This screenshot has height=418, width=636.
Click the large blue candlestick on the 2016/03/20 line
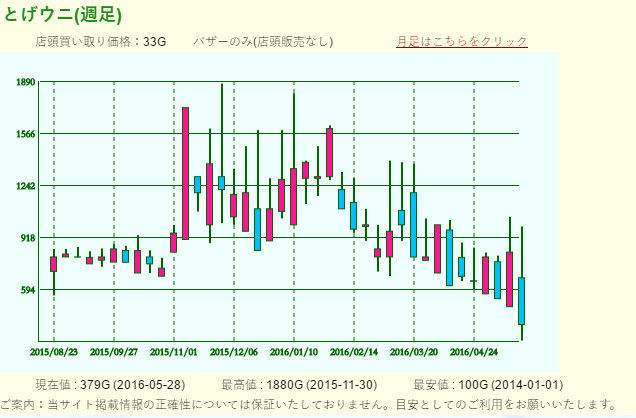pos(414,225)
